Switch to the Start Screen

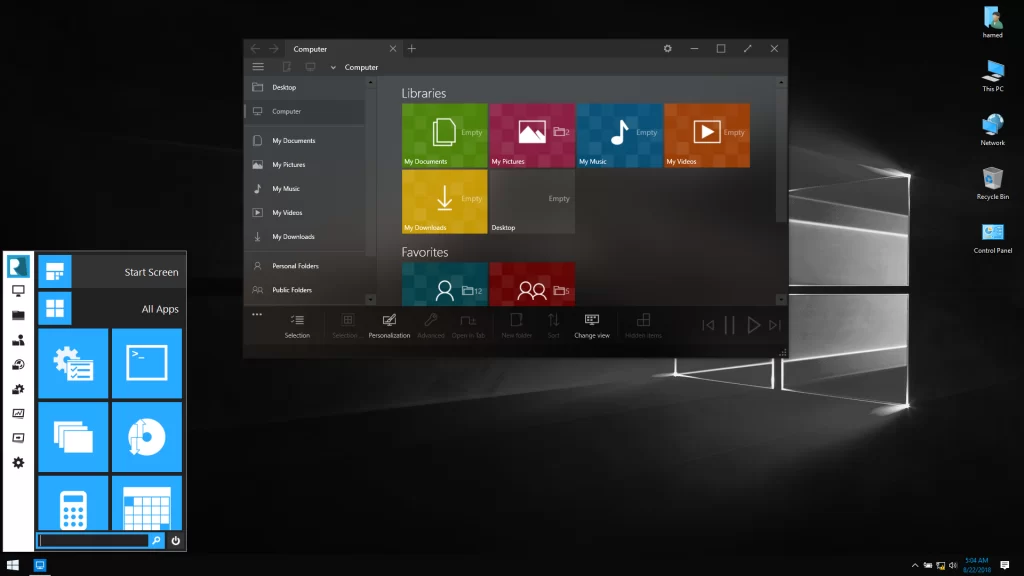pos(112,272)
